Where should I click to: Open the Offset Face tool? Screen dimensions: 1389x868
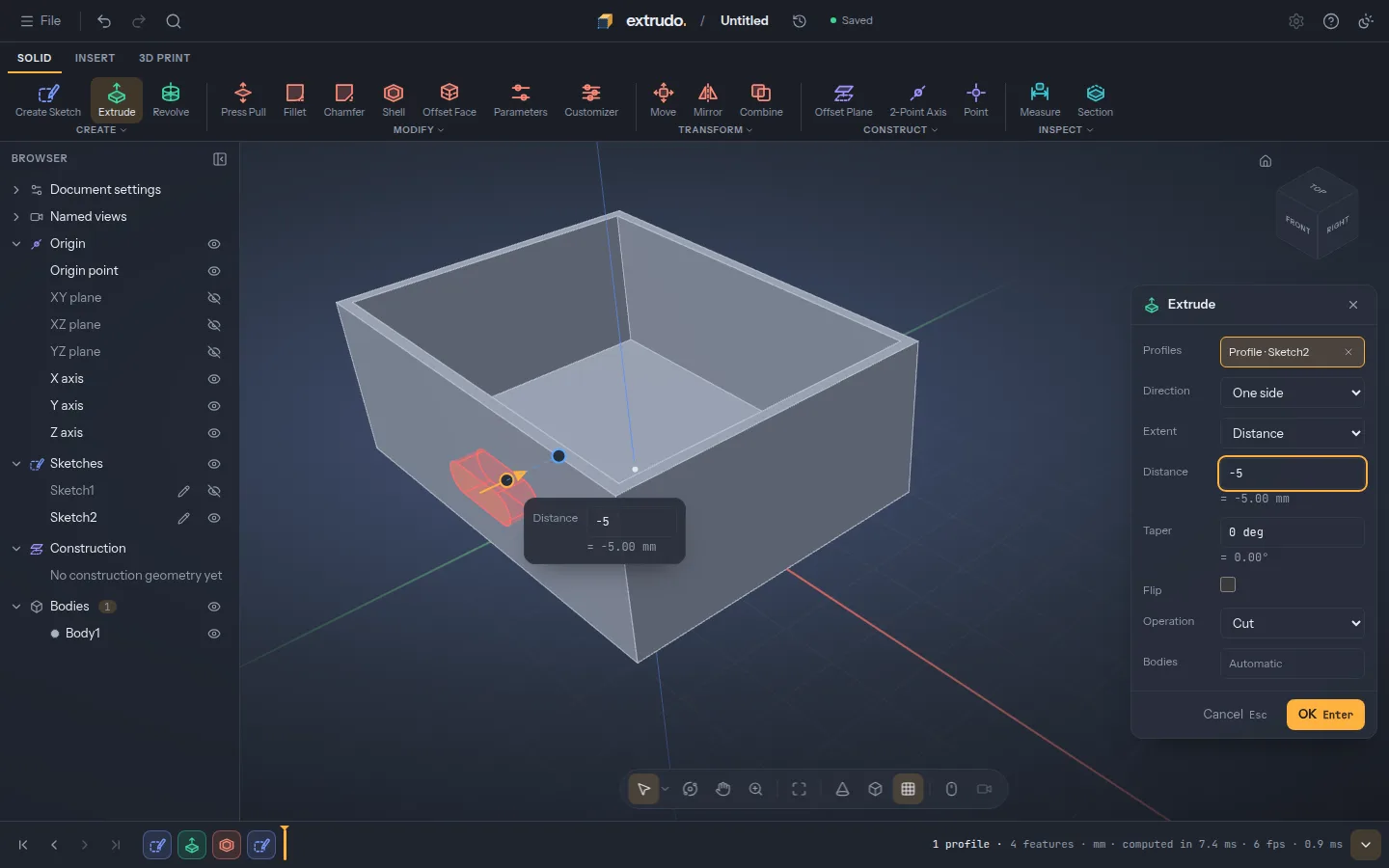pyautogui.click(x=449, y=100)
